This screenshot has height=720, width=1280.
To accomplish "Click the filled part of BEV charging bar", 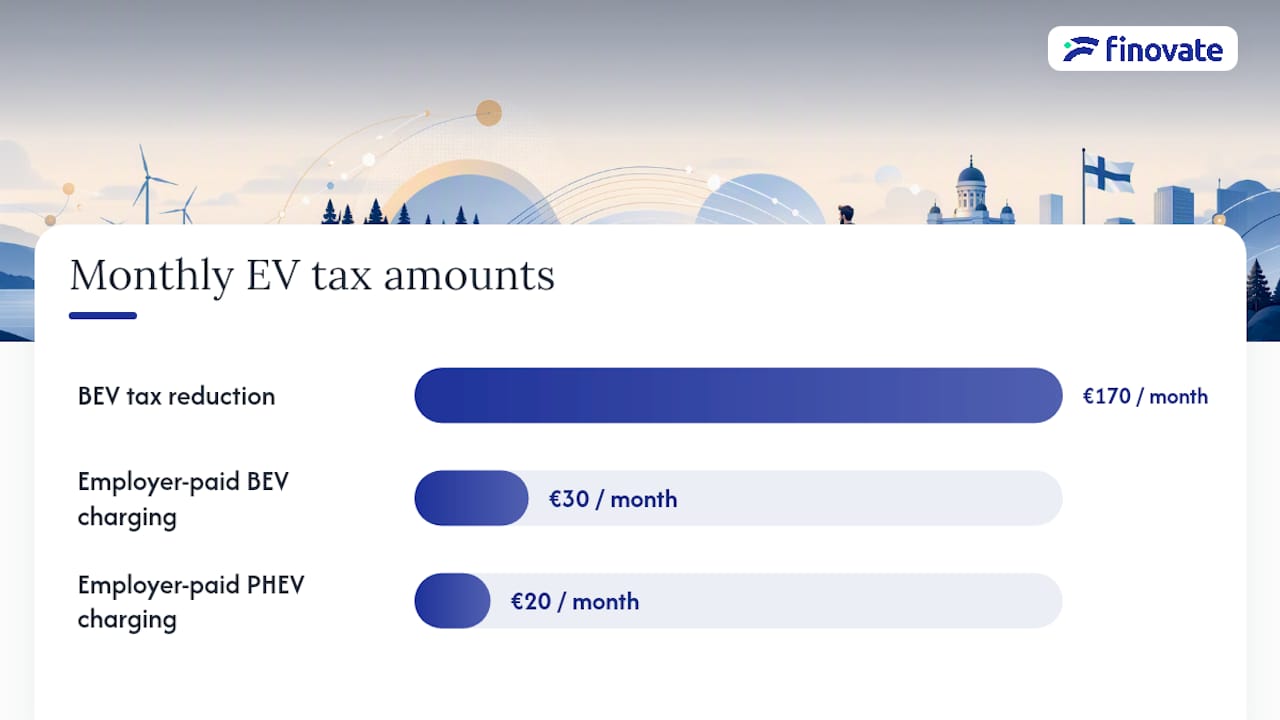I will pyautogui.click(x=471, y=498).
